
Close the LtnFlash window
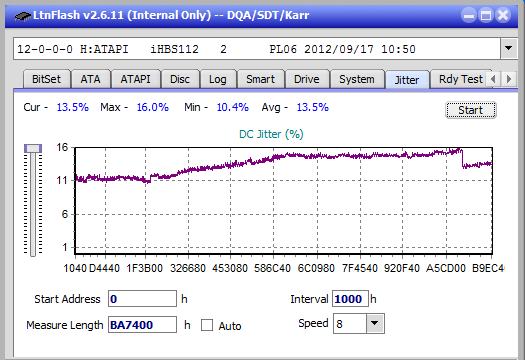[503, 15]
